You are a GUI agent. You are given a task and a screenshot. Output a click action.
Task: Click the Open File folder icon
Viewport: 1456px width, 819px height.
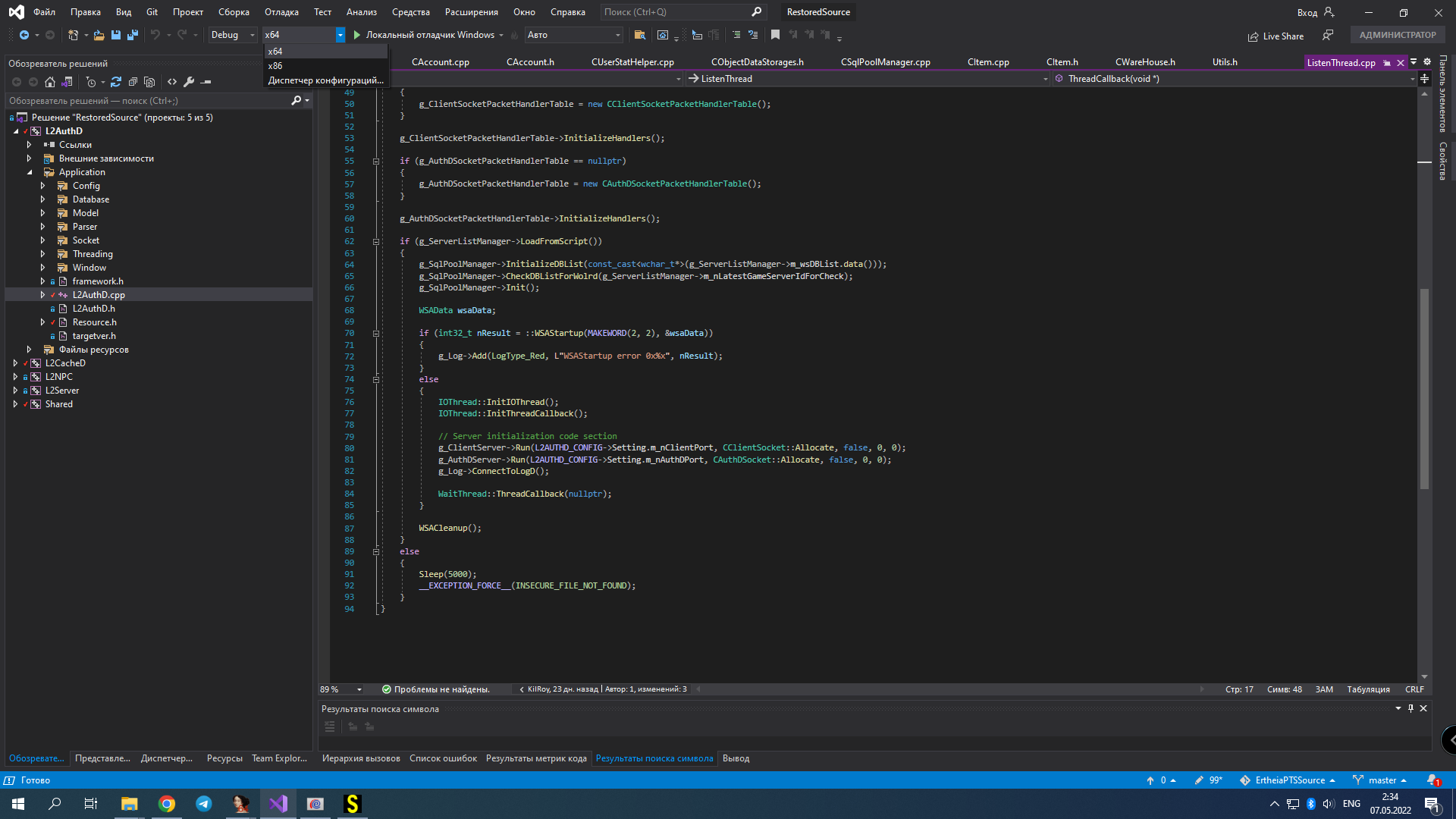(x=99, y=35)
